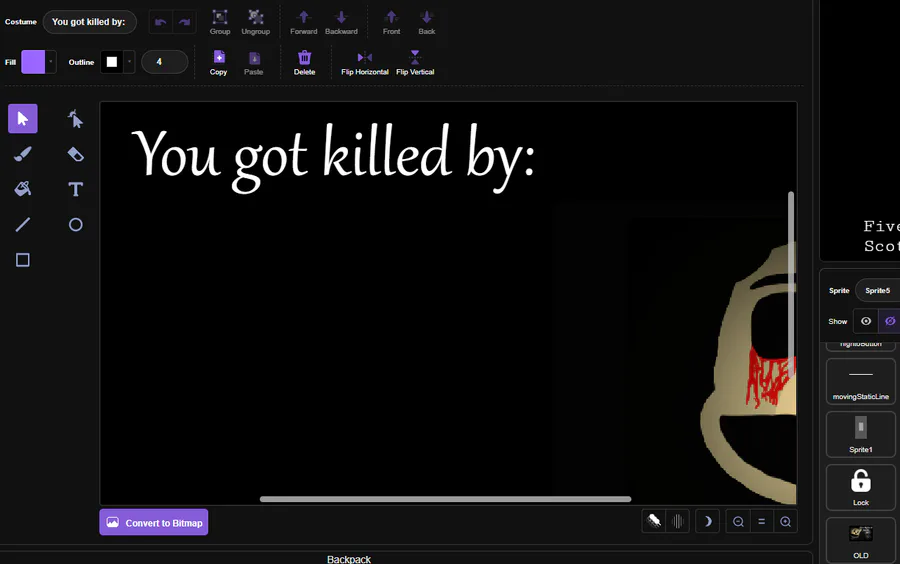Group the selected objects

click(x=220, y=22)
